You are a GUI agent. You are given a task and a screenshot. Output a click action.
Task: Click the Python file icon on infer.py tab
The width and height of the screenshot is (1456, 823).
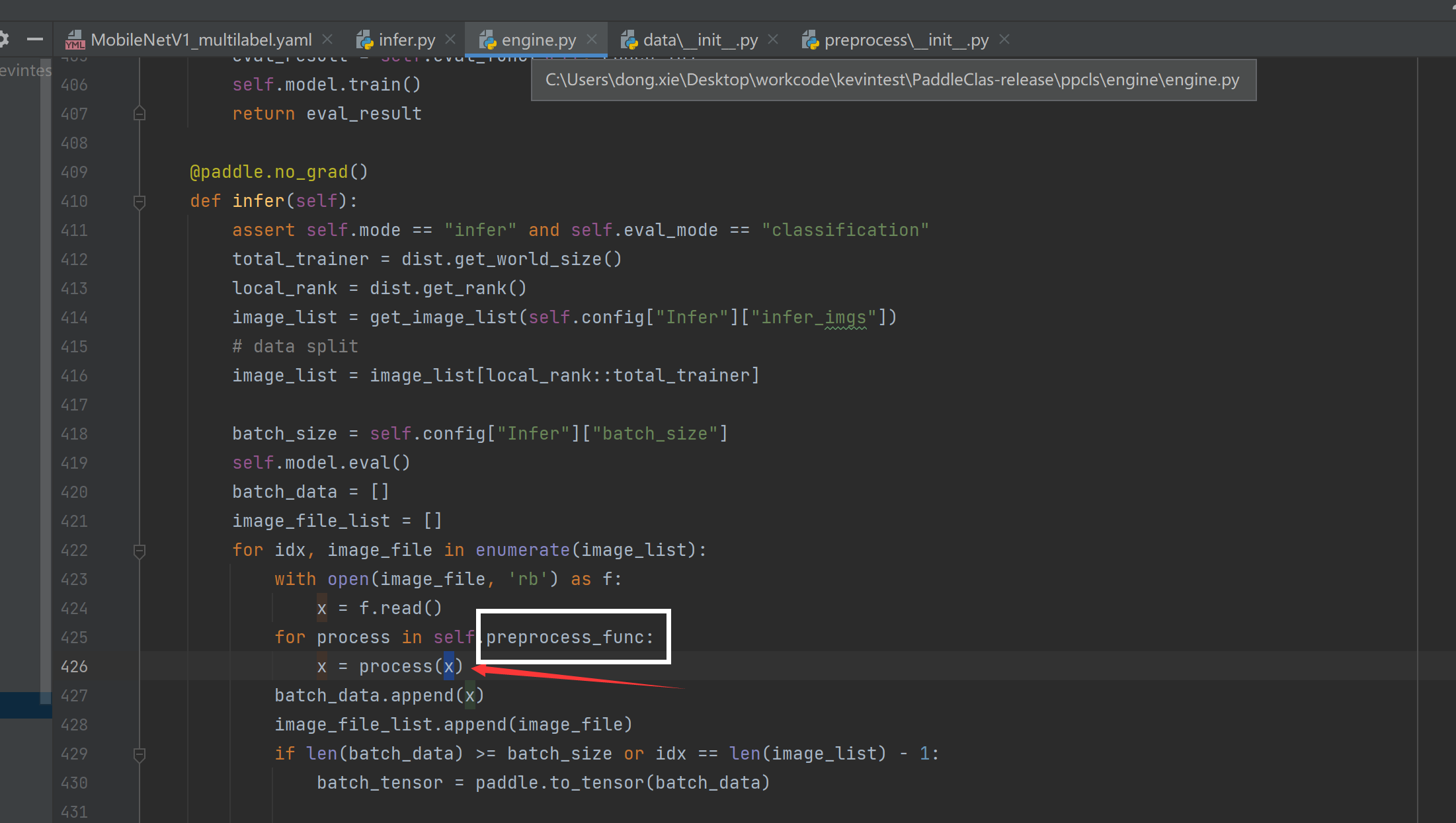[364, 40]
